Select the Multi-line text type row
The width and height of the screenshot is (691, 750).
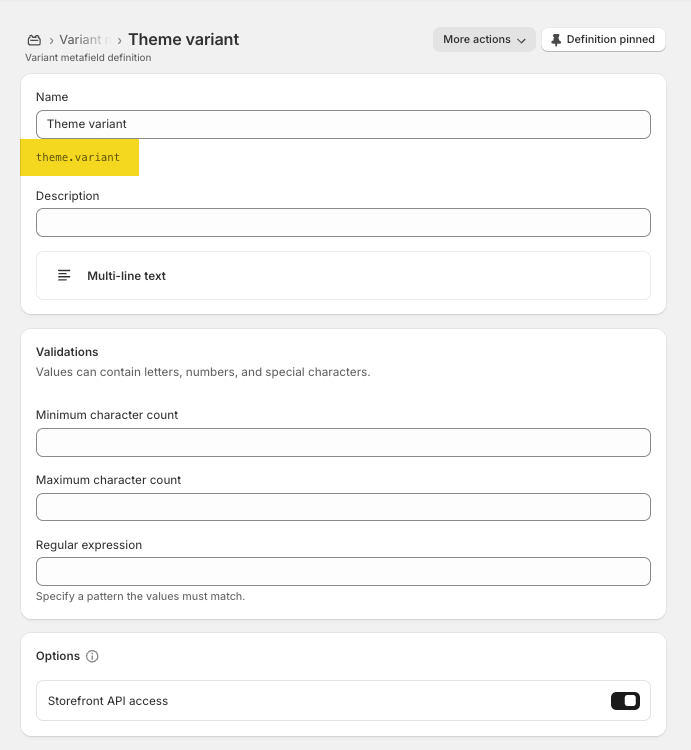pyautogui.click(x=343, y=275)
